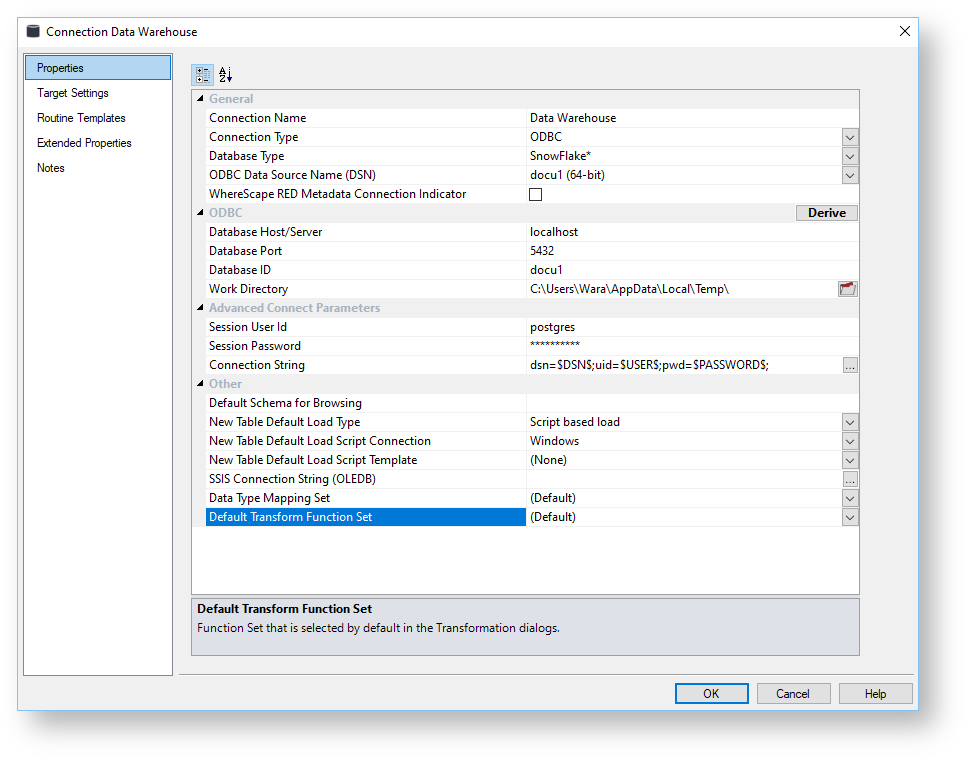Screen dimensions: 967x759
Task: Open Target Settings page
Action: 73,93
